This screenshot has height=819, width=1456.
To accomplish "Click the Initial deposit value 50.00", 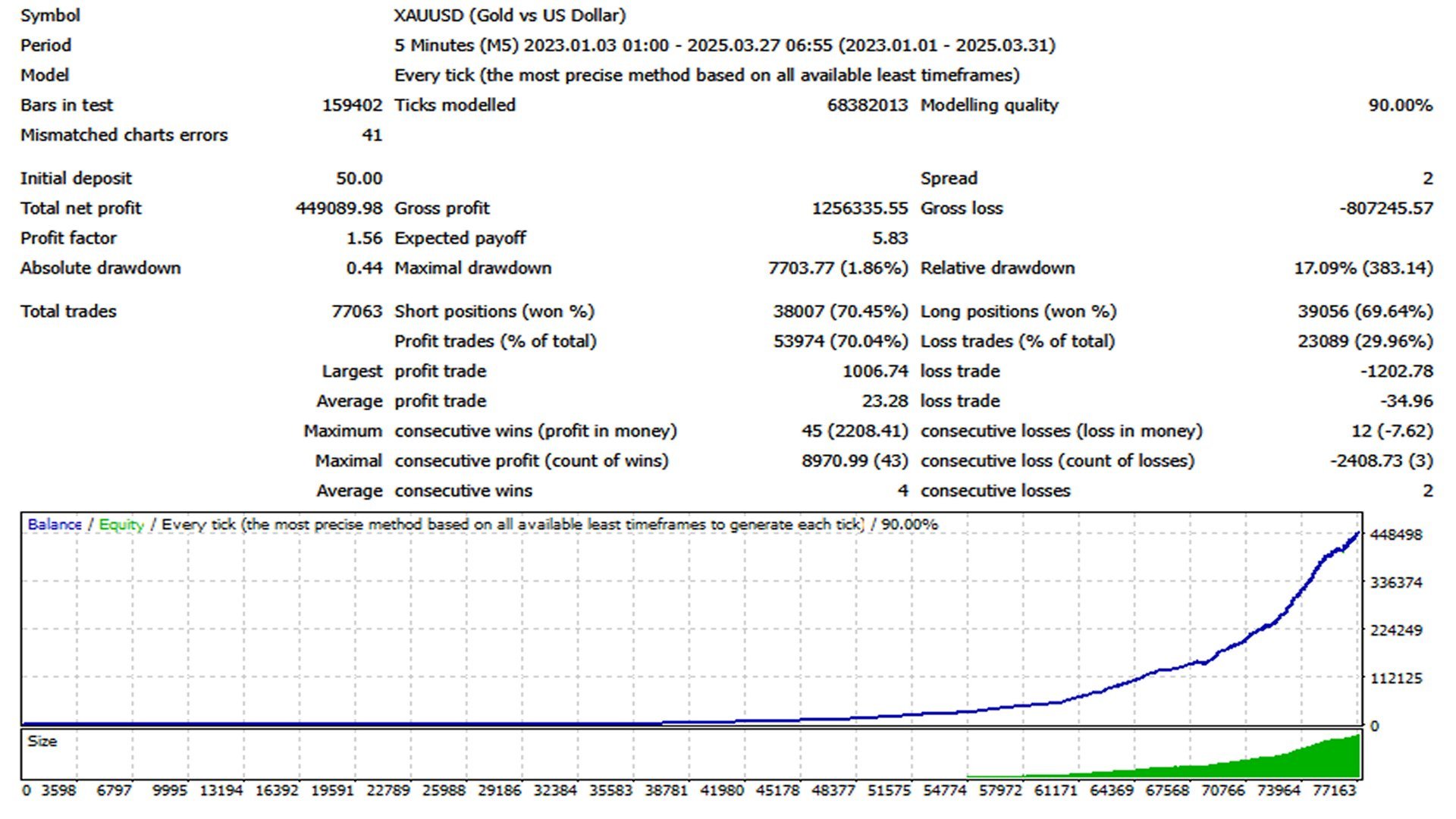I will [x=359, y=178].
